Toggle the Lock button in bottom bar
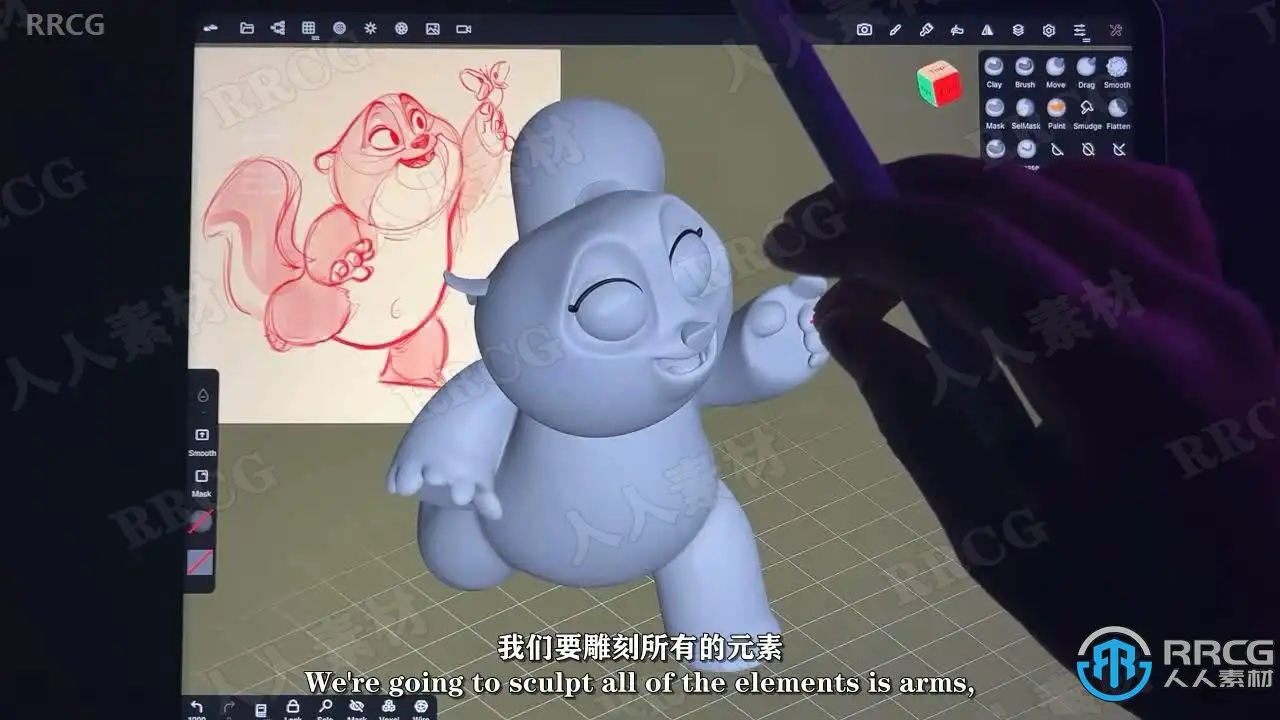The image size is (1280, 720). pos(293,710)
